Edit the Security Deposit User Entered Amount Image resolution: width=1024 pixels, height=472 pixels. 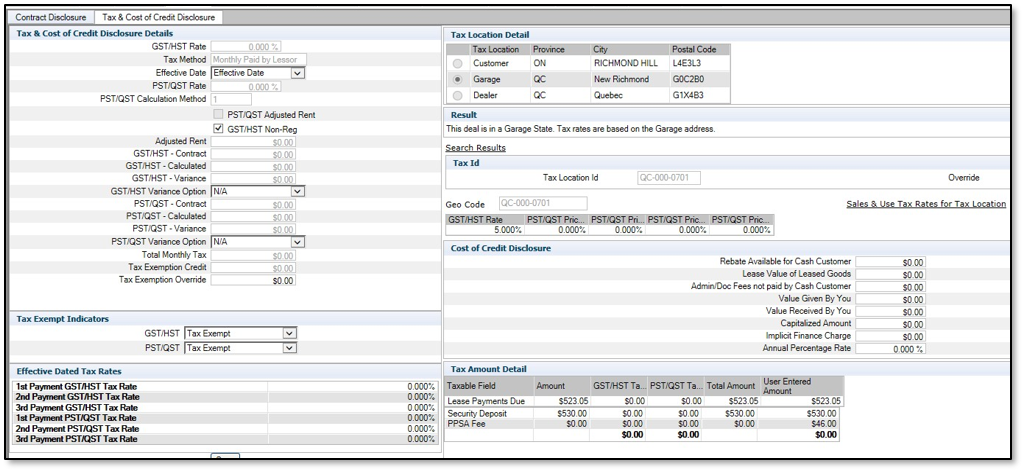pos(808,413)
